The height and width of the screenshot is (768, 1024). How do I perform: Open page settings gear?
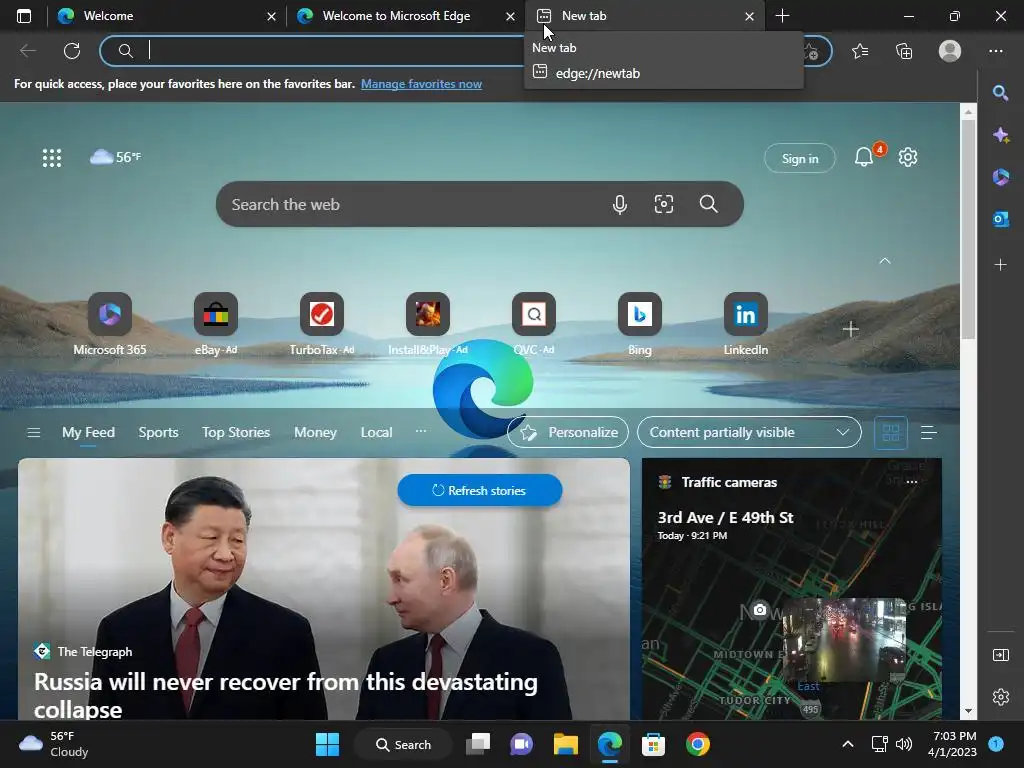tap(908, 157)
